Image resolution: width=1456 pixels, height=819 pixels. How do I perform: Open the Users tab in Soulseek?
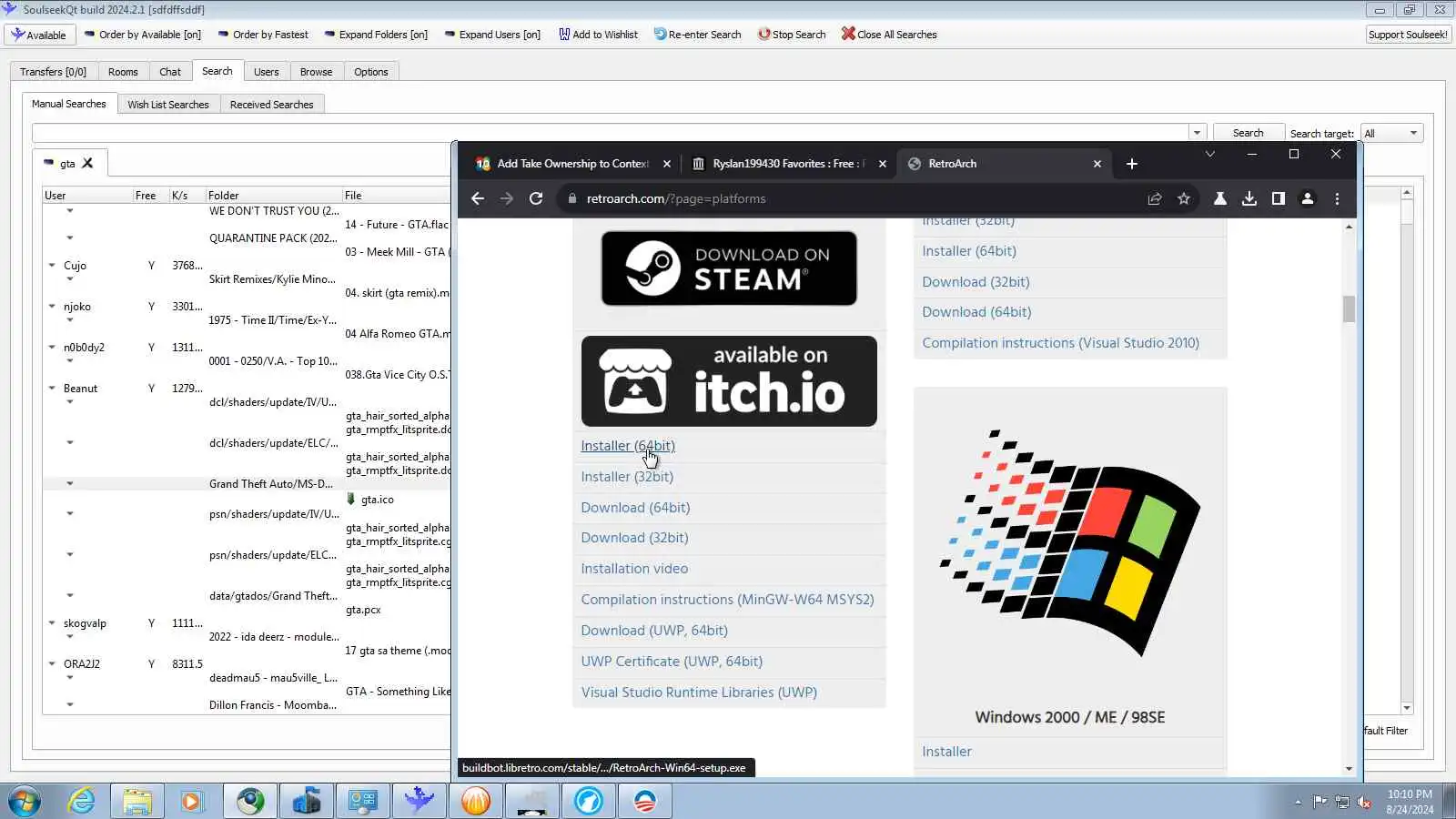click(267, 72)
